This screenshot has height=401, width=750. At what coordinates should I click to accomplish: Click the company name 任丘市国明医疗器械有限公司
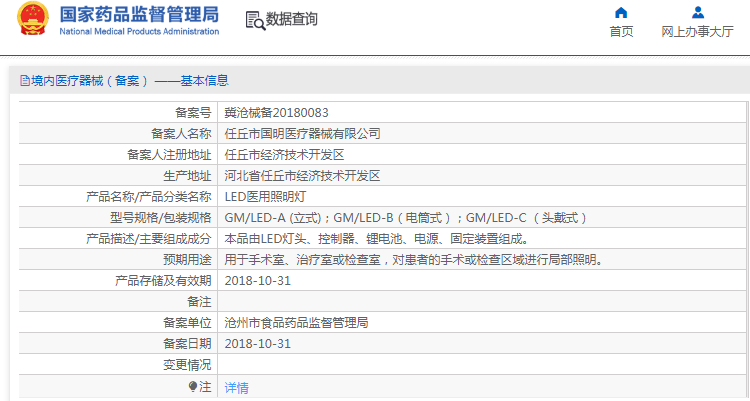pyautogui.click(x=302, y=134)
